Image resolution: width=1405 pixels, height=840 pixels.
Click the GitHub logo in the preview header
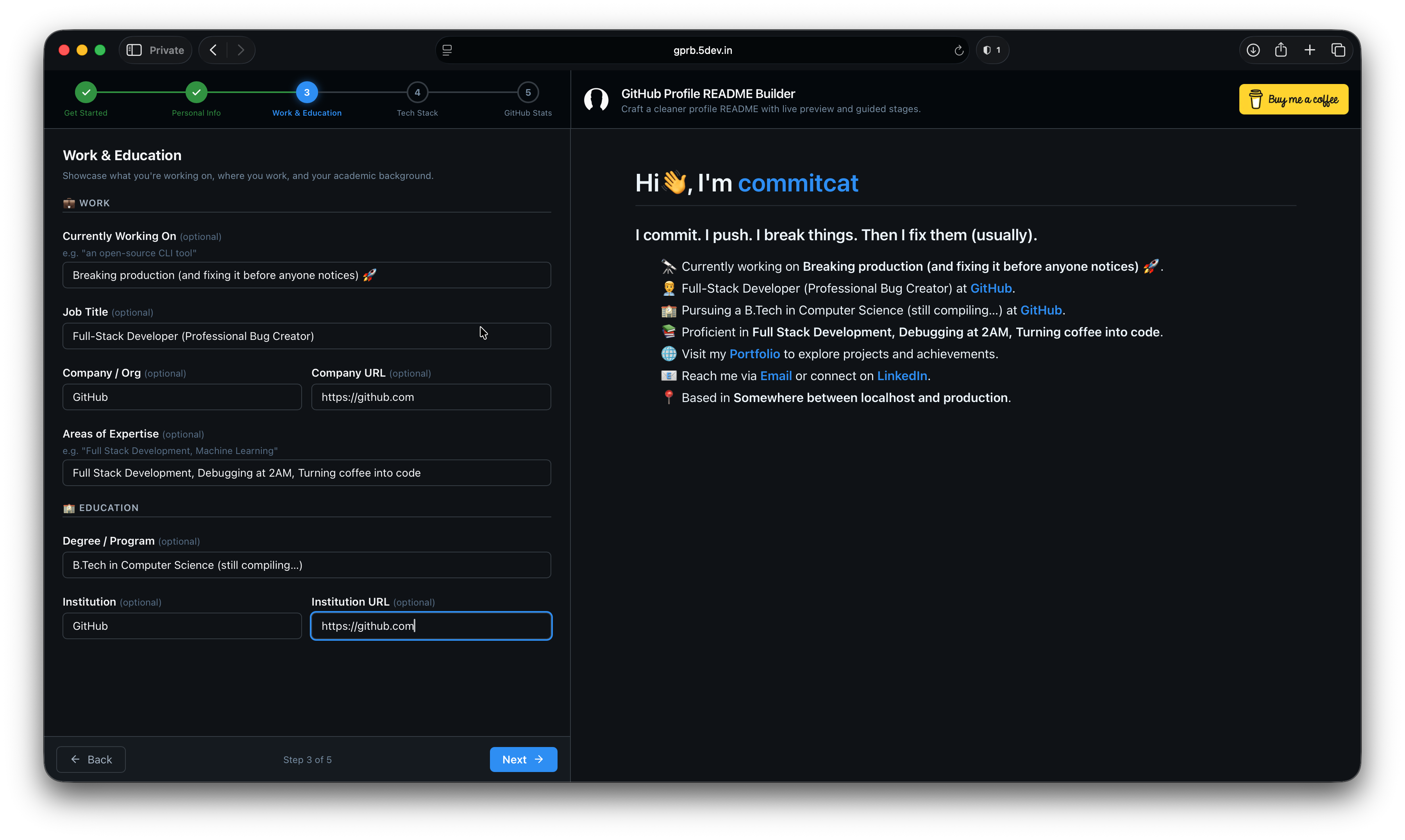(596, 100)
